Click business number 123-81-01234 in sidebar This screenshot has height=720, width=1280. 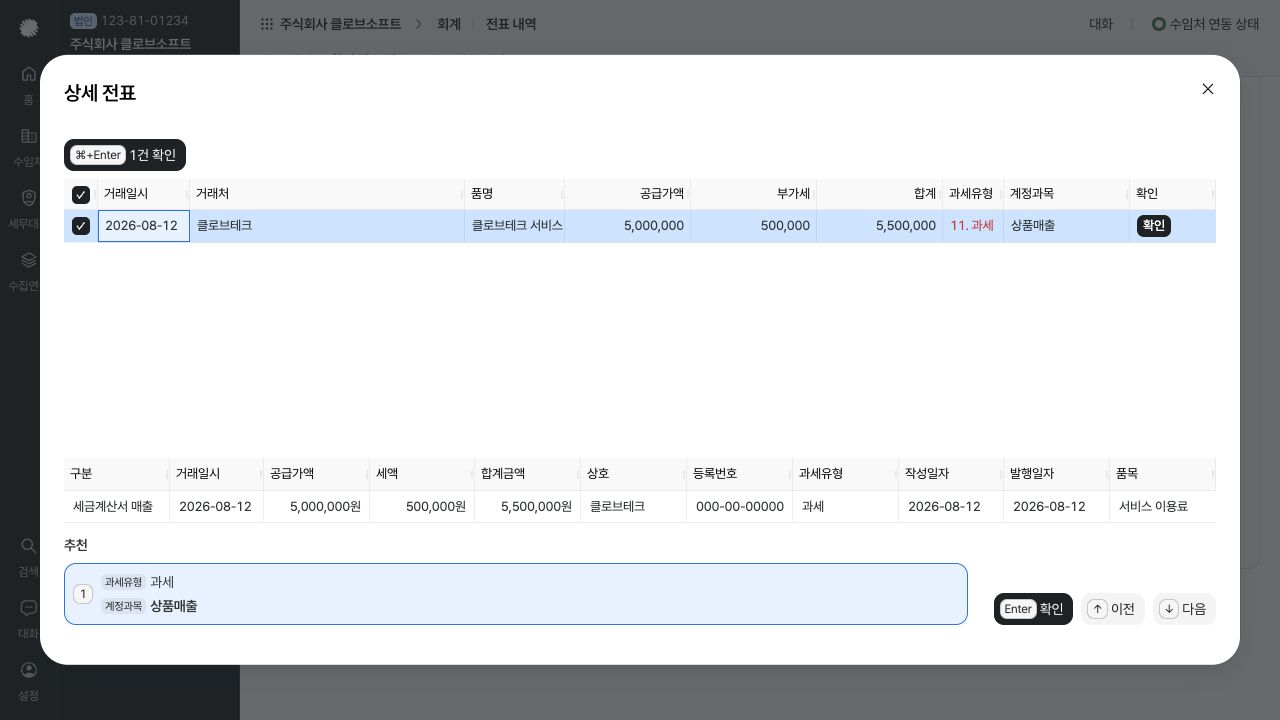tap(144, 20)
